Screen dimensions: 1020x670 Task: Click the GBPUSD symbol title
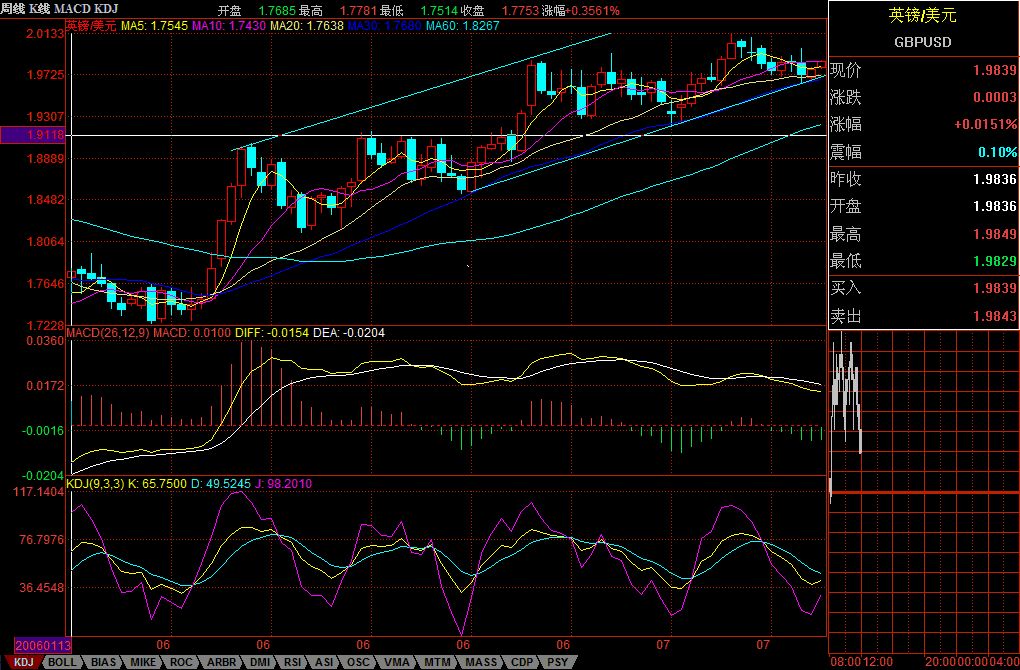[x=922, y=42]
